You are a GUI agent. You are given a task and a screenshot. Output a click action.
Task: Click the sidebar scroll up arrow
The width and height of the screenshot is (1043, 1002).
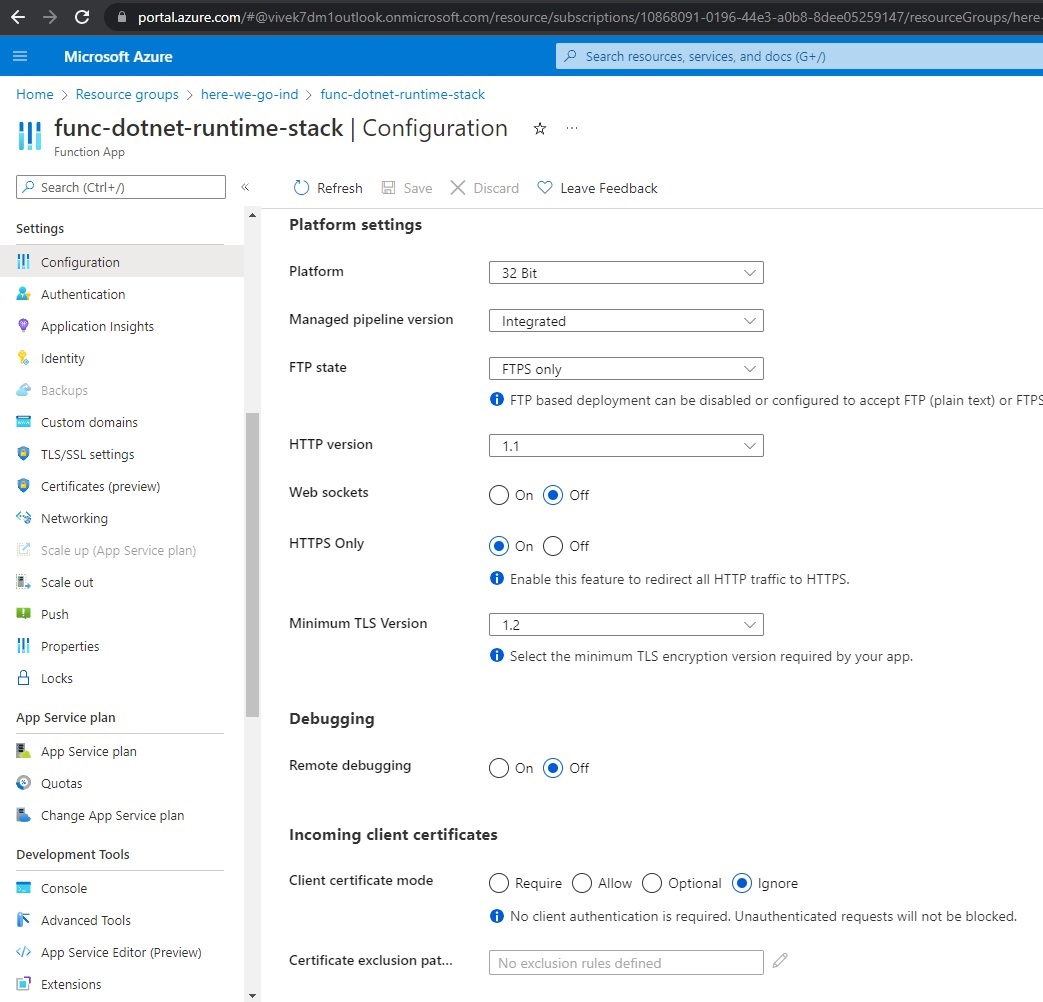[252, 216]
